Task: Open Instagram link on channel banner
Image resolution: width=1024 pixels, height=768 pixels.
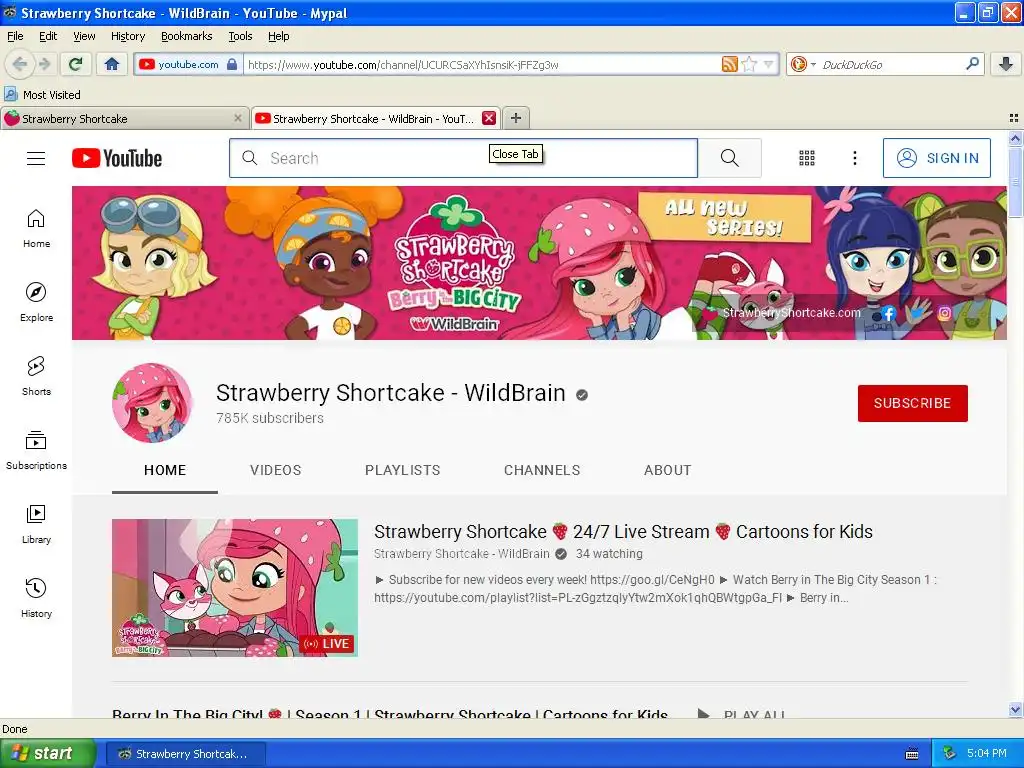Action: point(944,313)
